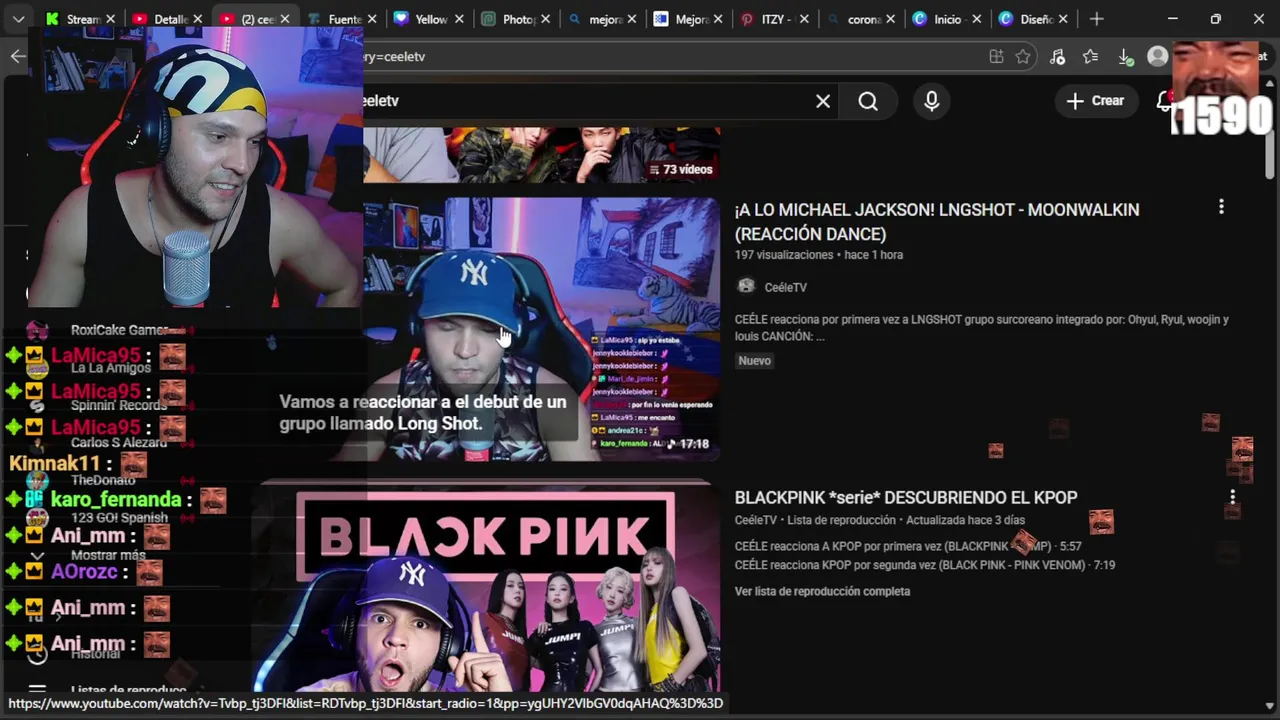Click the app available icon in address bar
1280x720 pixels.
(x=996, y=57)
